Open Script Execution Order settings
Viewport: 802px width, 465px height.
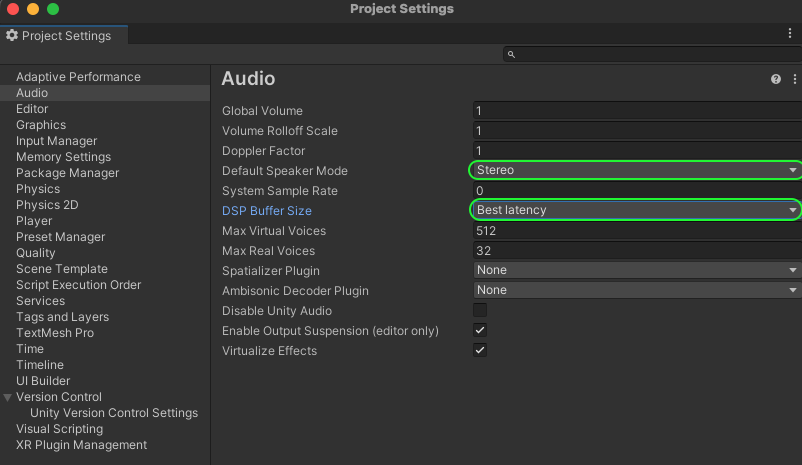click(x=78, y=284)
